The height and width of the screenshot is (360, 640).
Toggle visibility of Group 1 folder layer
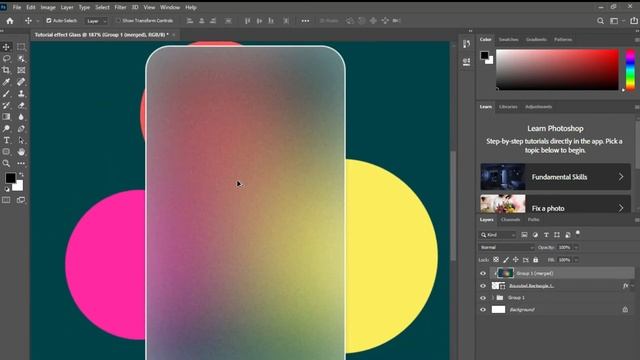(483, 298)
